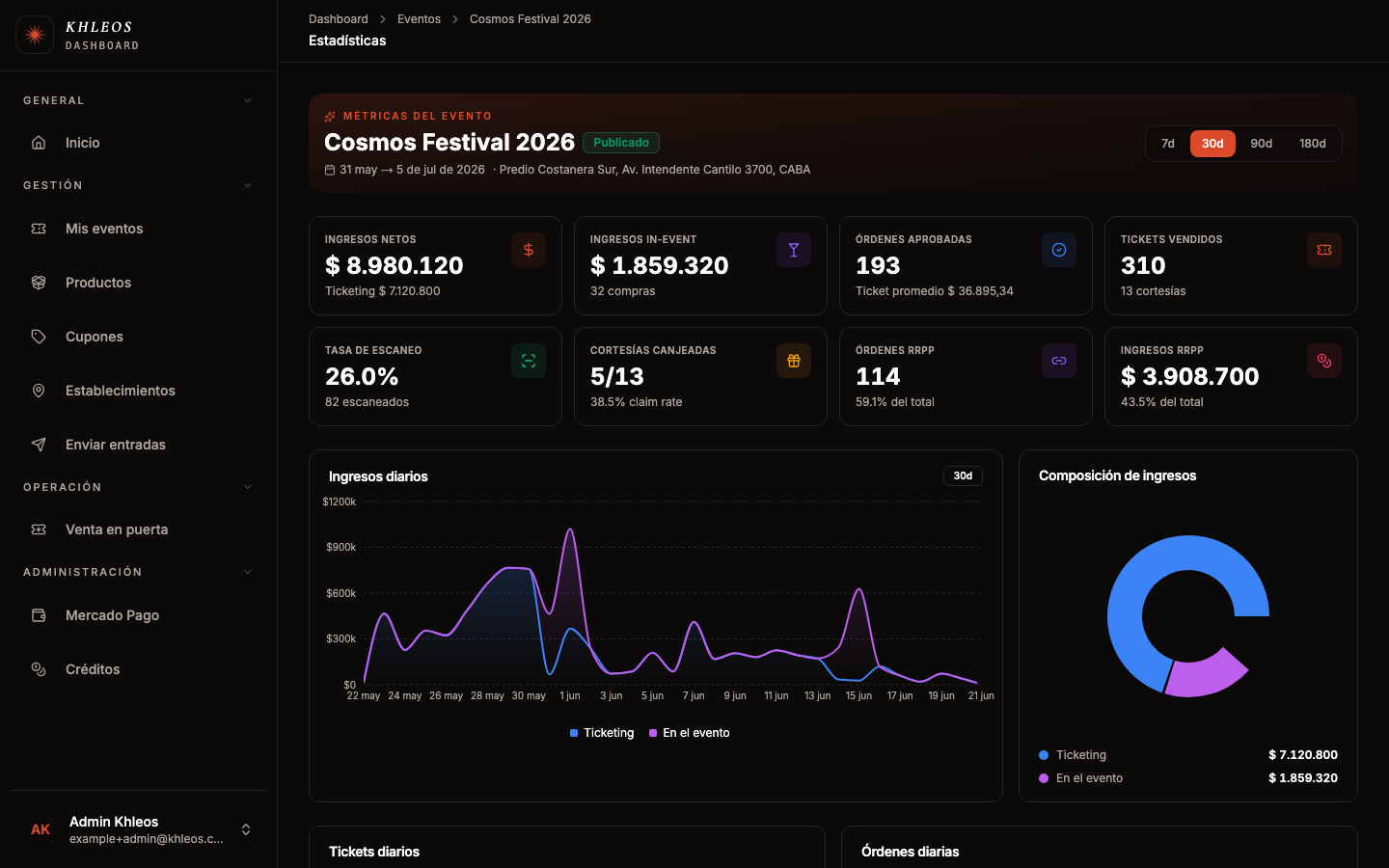Go to Créditos page
The width and height of the screenshot is (1389, 868).
point(138,669)
